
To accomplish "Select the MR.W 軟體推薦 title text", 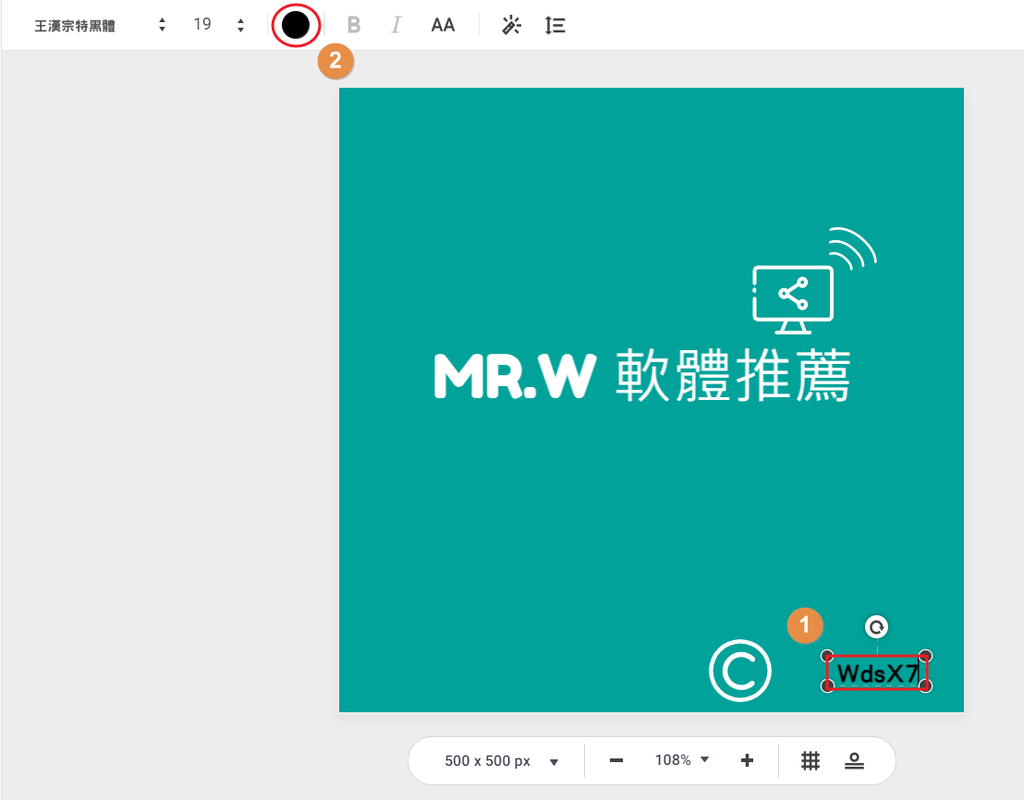I will tap(643, 375).
